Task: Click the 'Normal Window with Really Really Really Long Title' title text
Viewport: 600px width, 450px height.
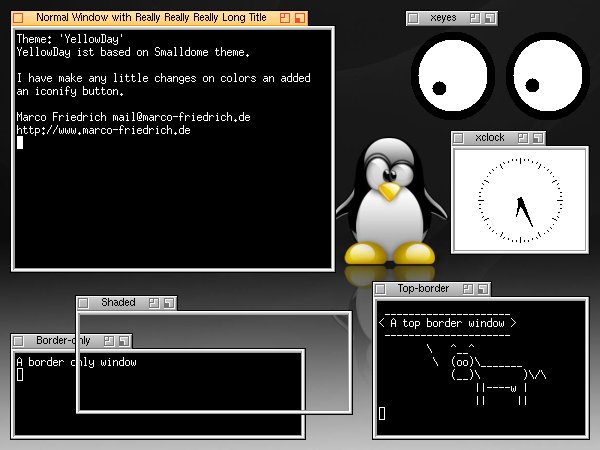Action: pos(151,18)
